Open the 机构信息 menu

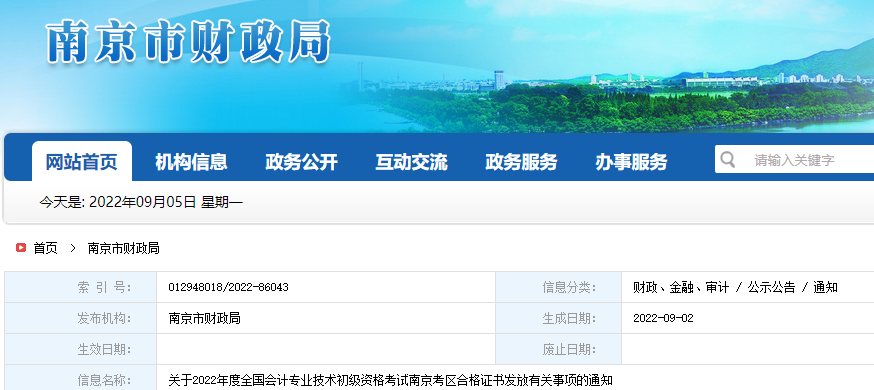coord(191,162)
